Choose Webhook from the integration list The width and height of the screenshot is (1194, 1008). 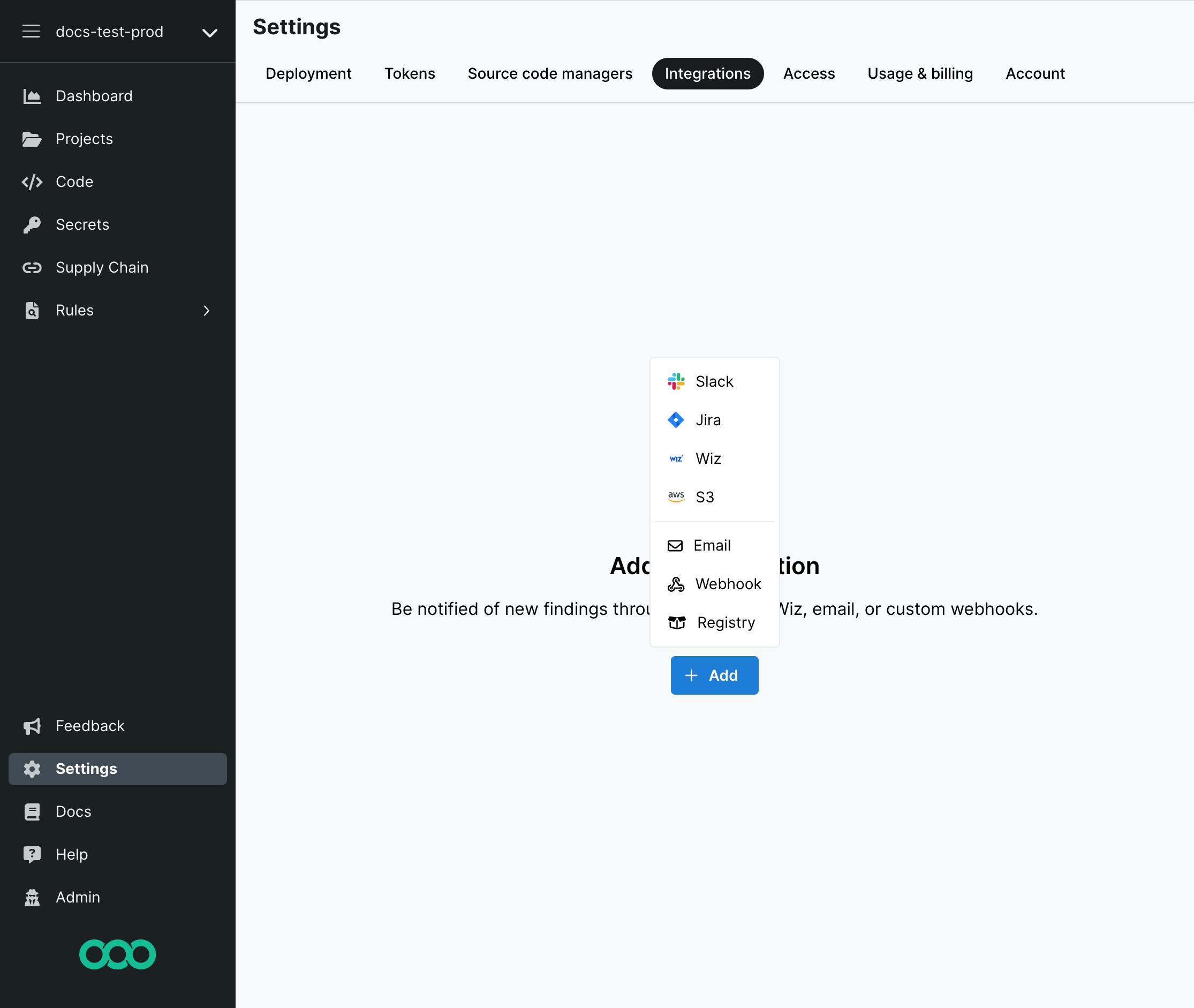point(727,583)
